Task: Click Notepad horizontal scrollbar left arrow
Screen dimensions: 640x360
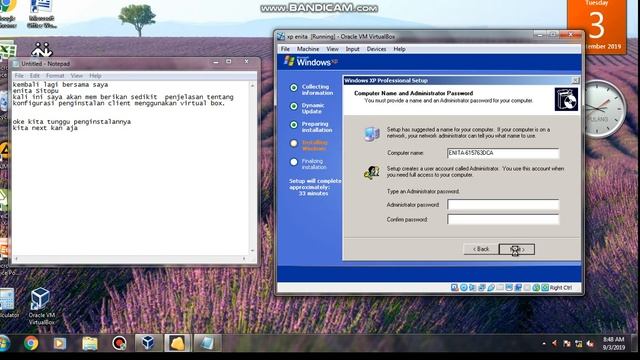Action: click(16, 258)
